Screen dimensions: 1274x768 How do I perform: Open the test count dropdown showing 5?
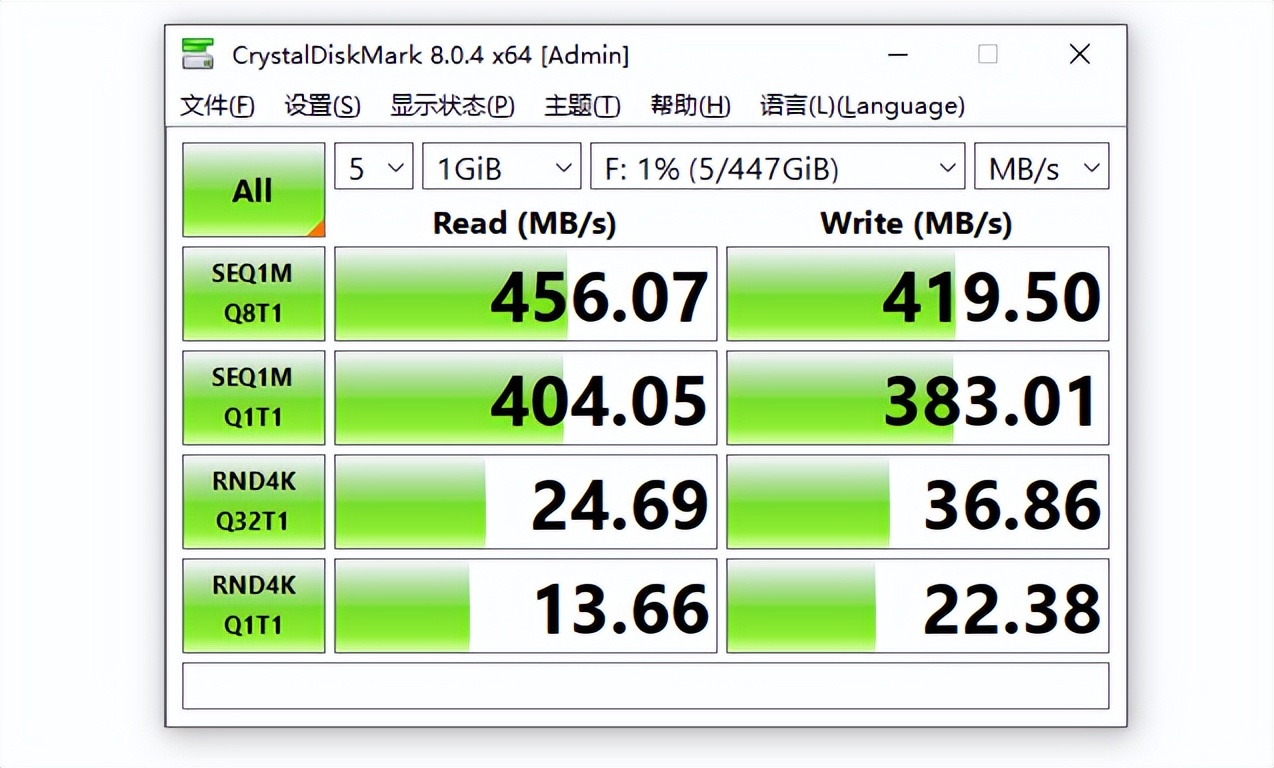373,167
